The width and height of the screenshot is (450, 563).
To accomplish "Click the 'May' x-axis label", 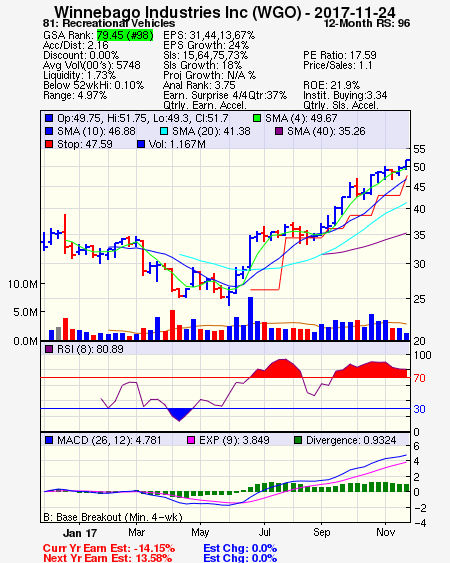I will pos(200,532).
